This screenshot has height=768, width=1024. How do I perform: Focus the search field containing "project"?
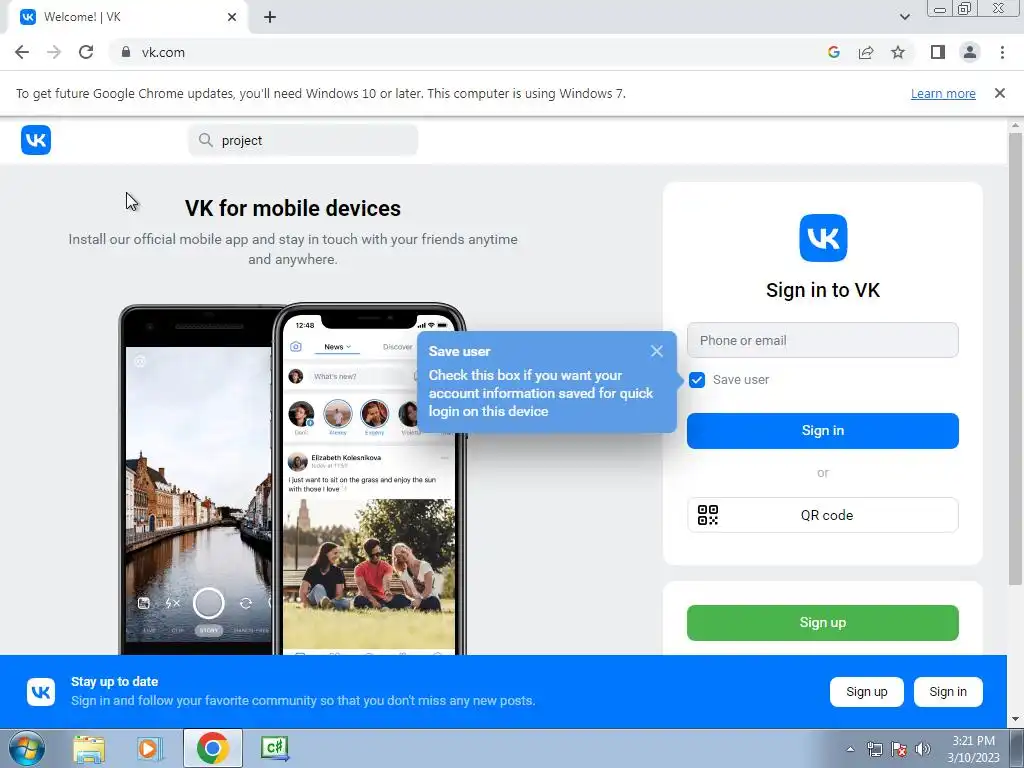pyautogui.click(x=303, y=140)
